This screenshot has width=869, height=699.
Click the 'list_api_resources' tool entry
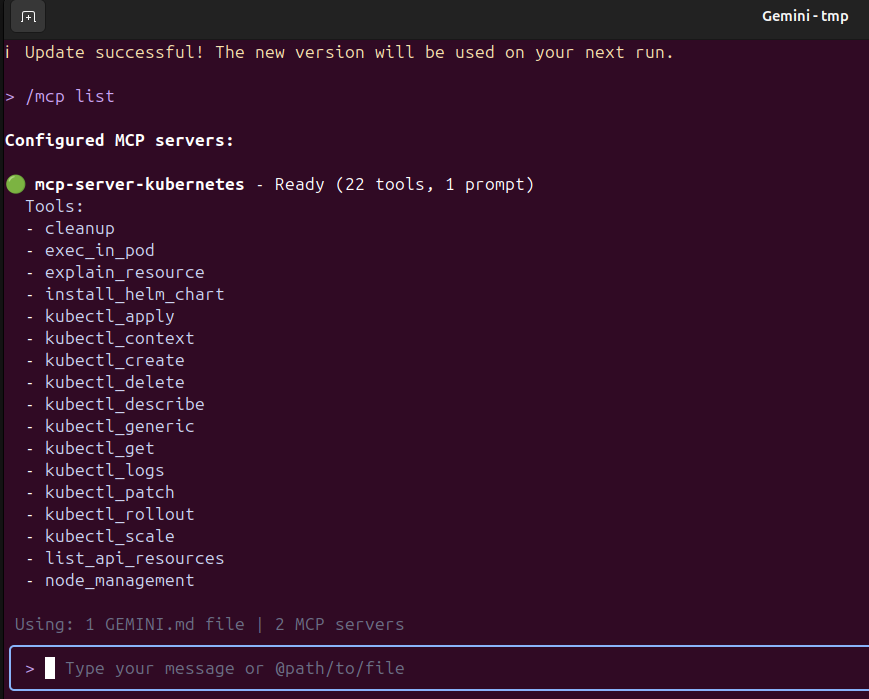coord(134,558)
